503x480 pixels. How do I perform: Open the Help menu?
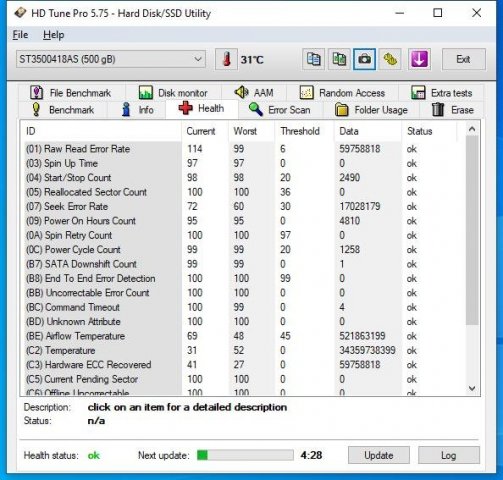53,35
